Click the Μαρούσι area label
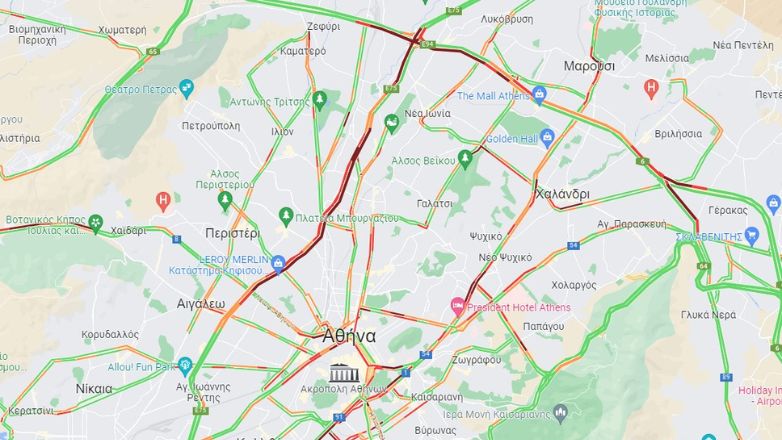Viewport: 782px width, 440px height. (x=589, y=66)
